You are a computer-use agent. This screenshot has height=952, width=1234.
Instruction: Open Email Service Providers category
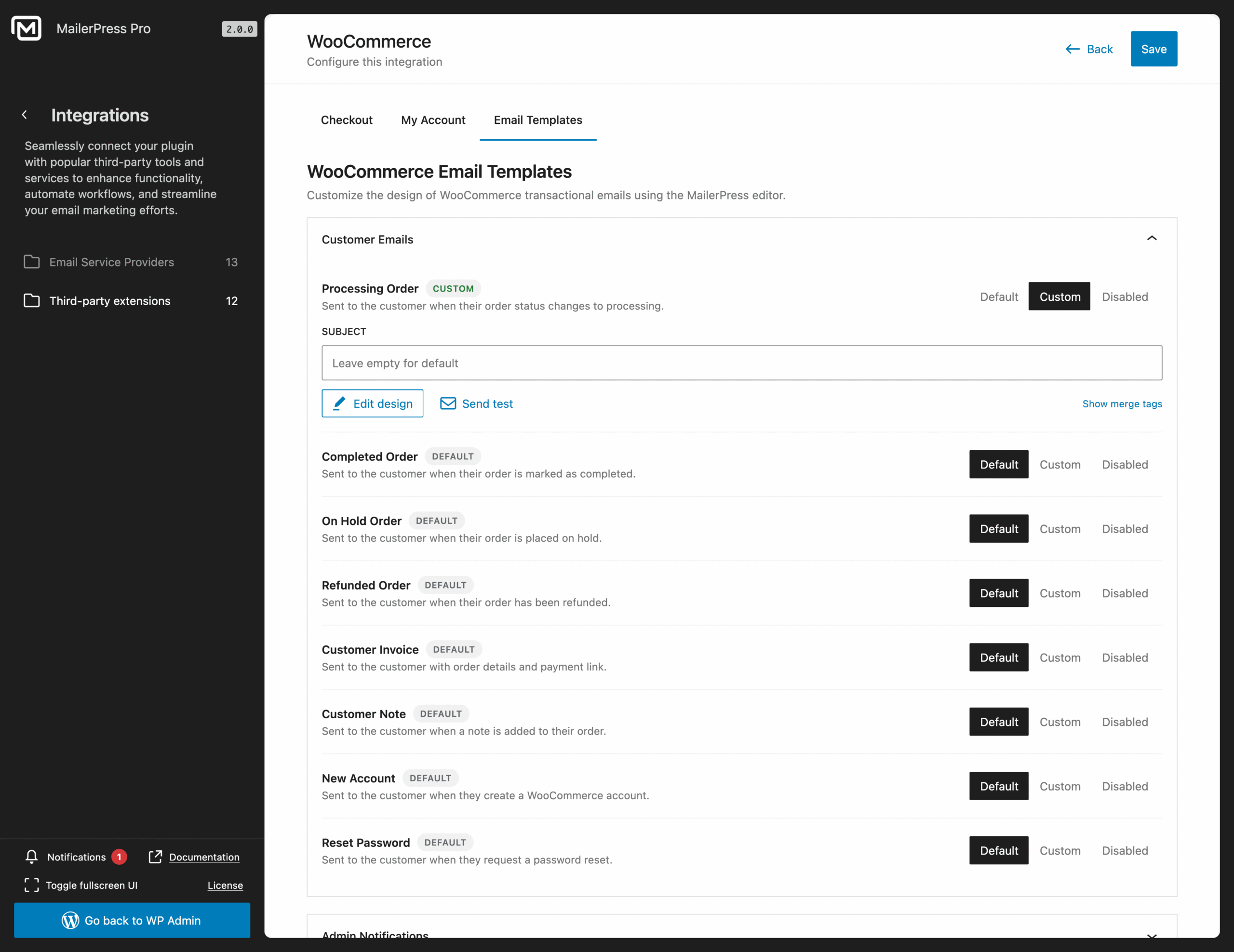[131, 262]
